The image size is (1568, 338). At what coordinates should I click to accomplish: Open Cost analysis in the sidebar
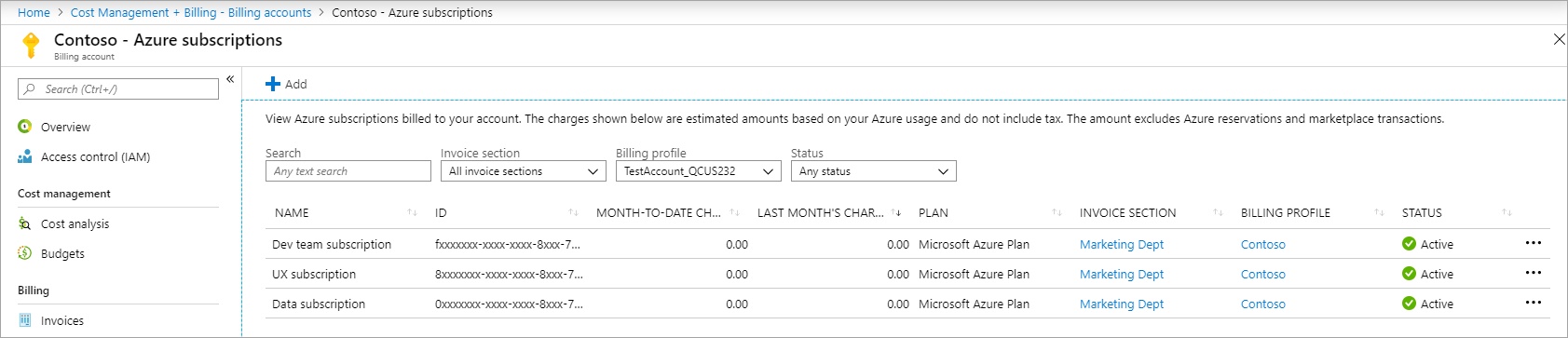75,223
